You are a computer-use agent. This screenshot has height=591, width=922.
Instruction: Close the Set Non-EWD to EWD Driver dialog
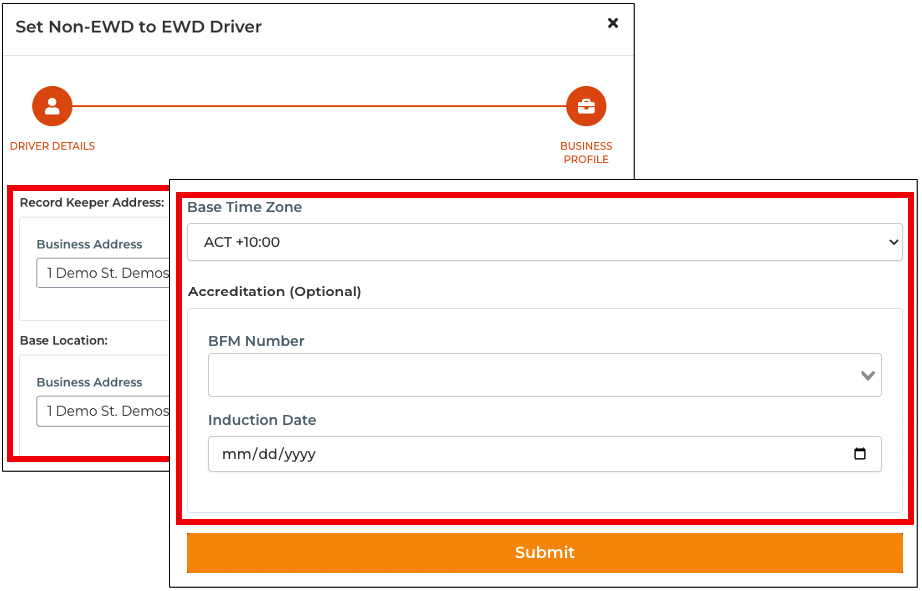pos(613,23)
